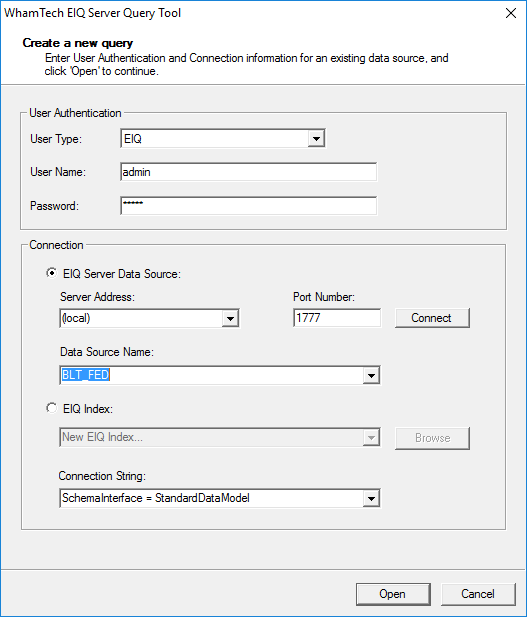
Task: Click the New EIQ Index combo box
Action: 220,437
